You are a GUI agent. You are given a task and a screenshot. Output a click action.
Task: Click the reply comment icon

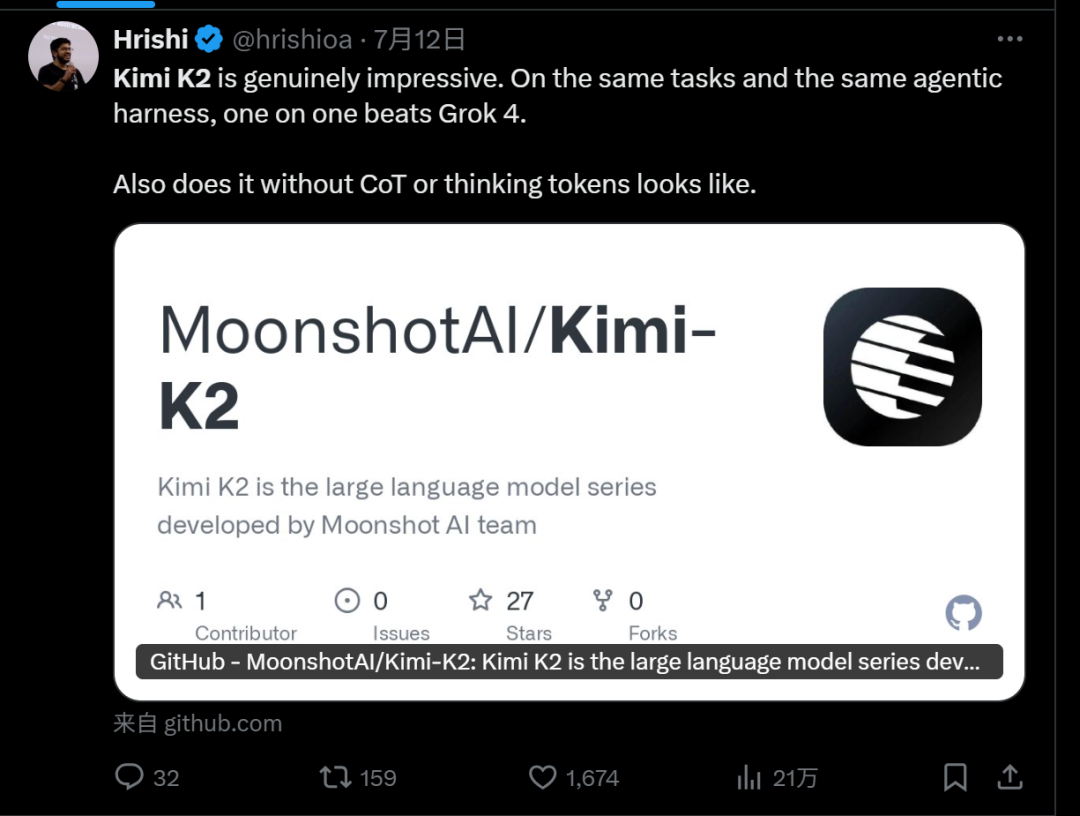(130, 777)
